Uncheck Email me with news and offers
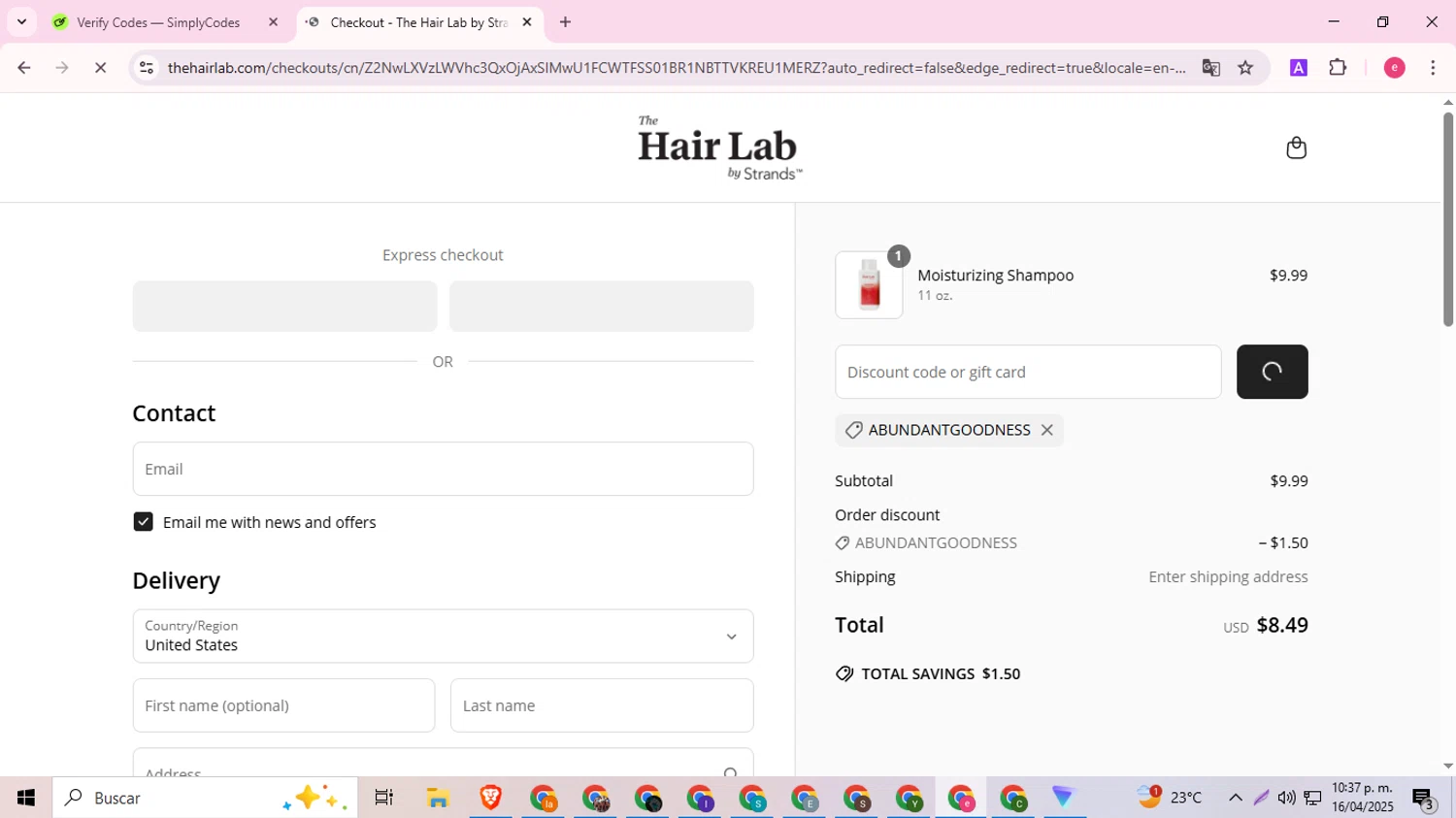This screenshot has height=818, width=1456. click(x=143, y=522)
